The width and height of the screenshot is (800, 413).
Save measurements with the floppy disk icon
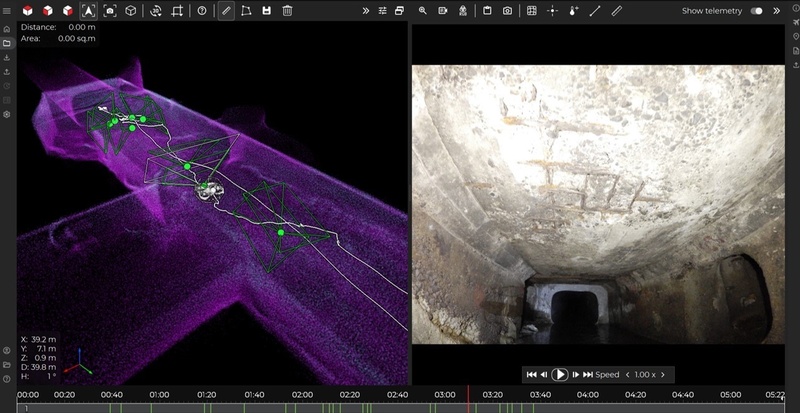[x=266, y=11]
